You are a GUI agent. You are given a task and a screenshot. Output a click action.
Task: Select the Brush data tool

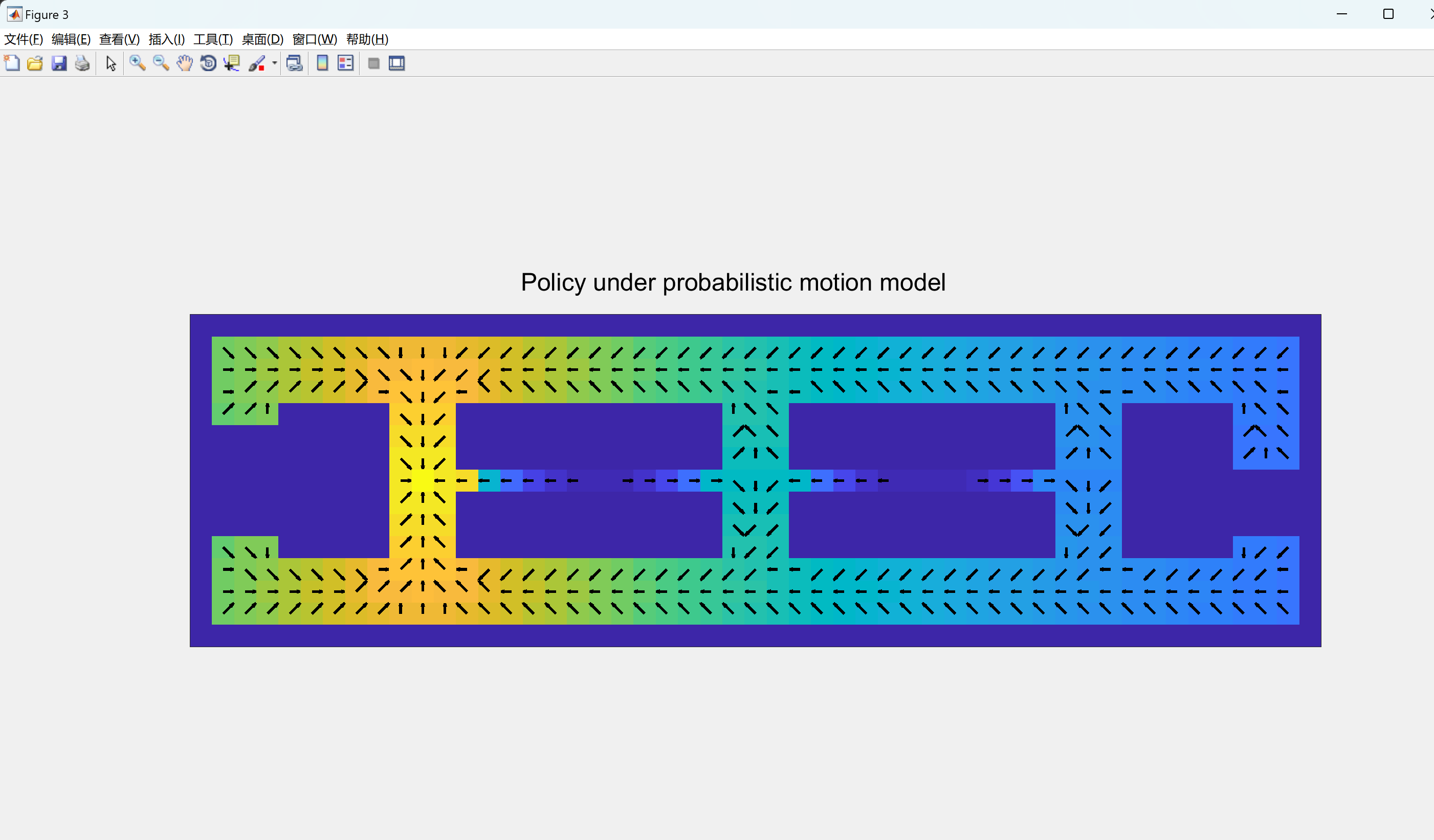257,63
